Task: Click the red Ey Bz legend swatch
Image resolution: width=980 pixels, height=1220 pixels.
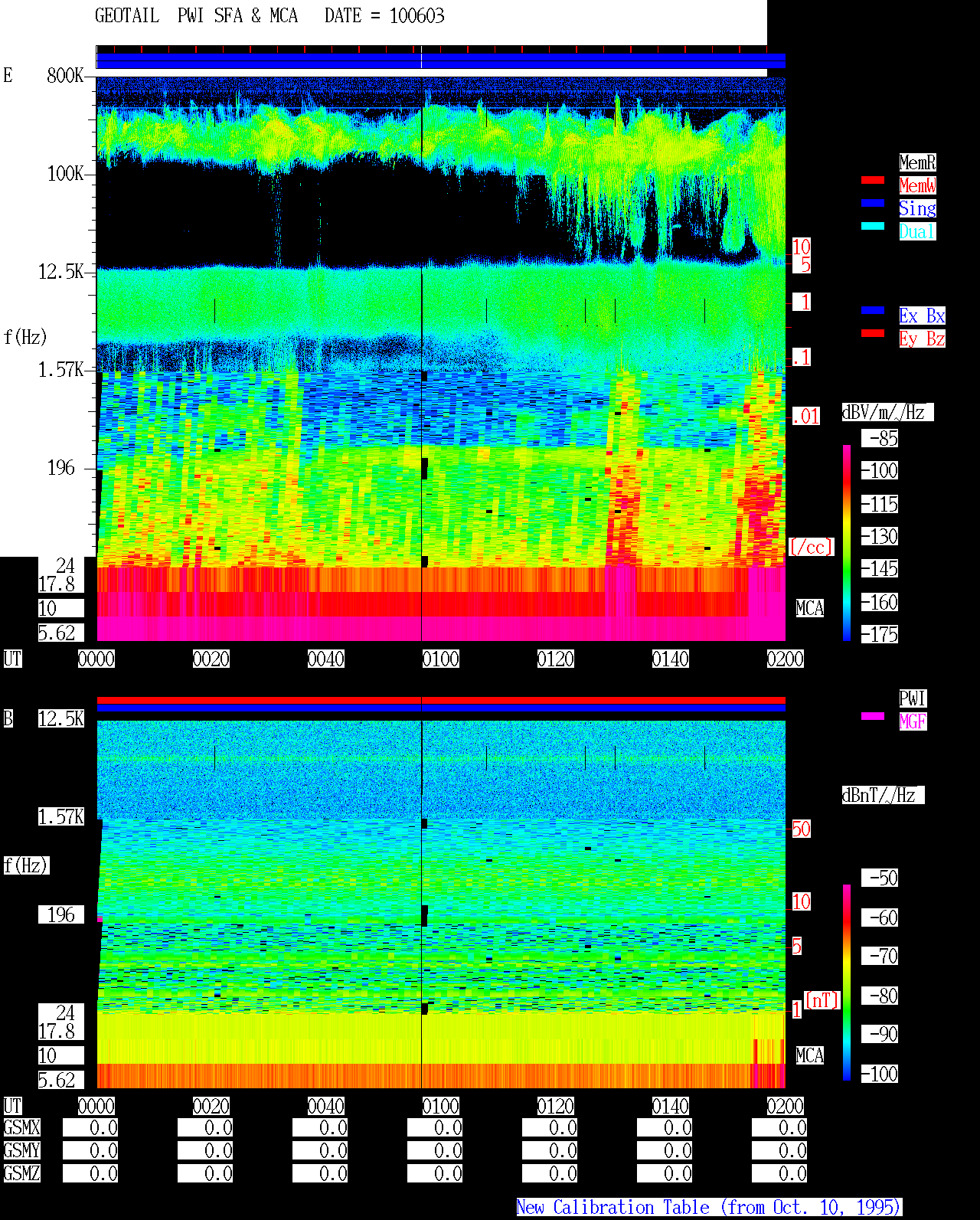Action: [873, 333]
